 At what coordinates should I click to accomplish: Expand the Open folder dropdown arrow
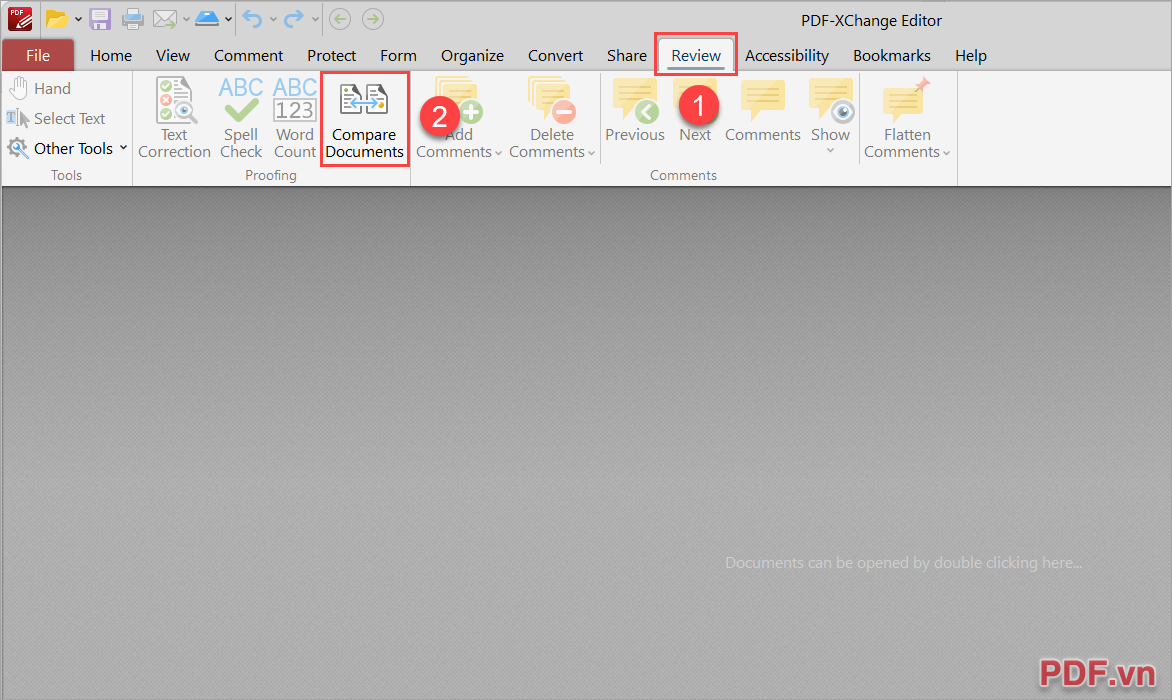pyautogui.click(x=78, y=19)
